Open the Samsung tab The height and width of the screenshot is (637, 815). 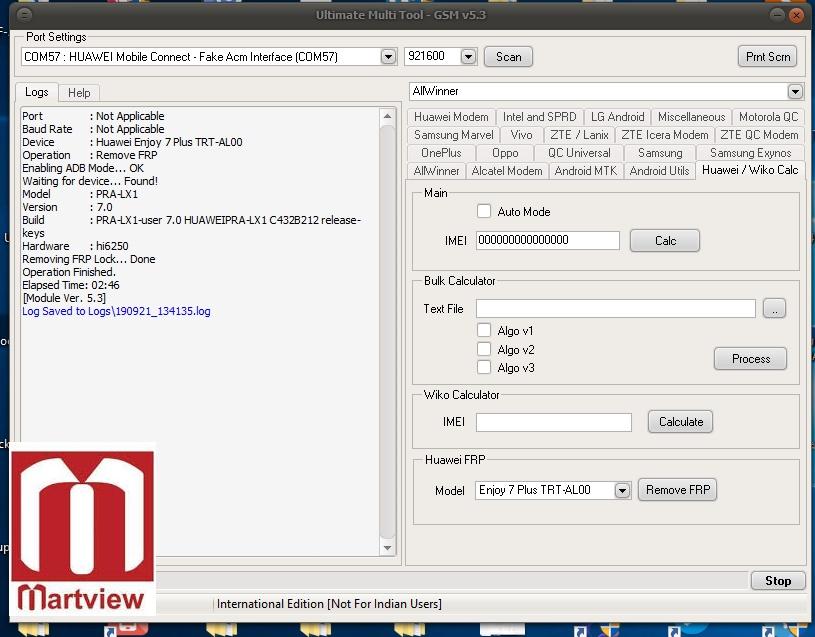[660, 153]
